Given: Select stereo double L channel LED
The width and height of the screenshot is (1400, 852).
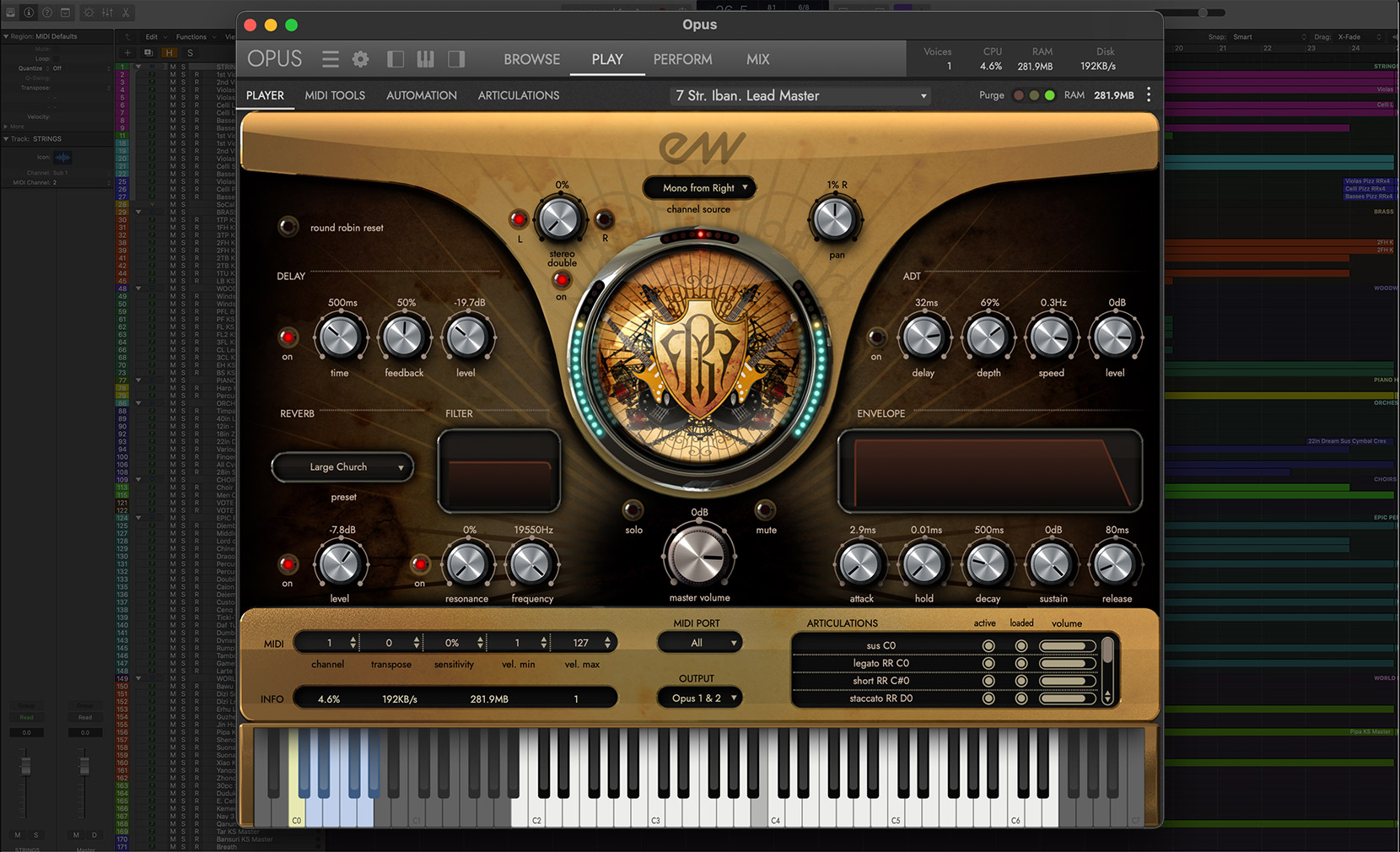Looking at the screenshot, I should [x=519, y=219].
